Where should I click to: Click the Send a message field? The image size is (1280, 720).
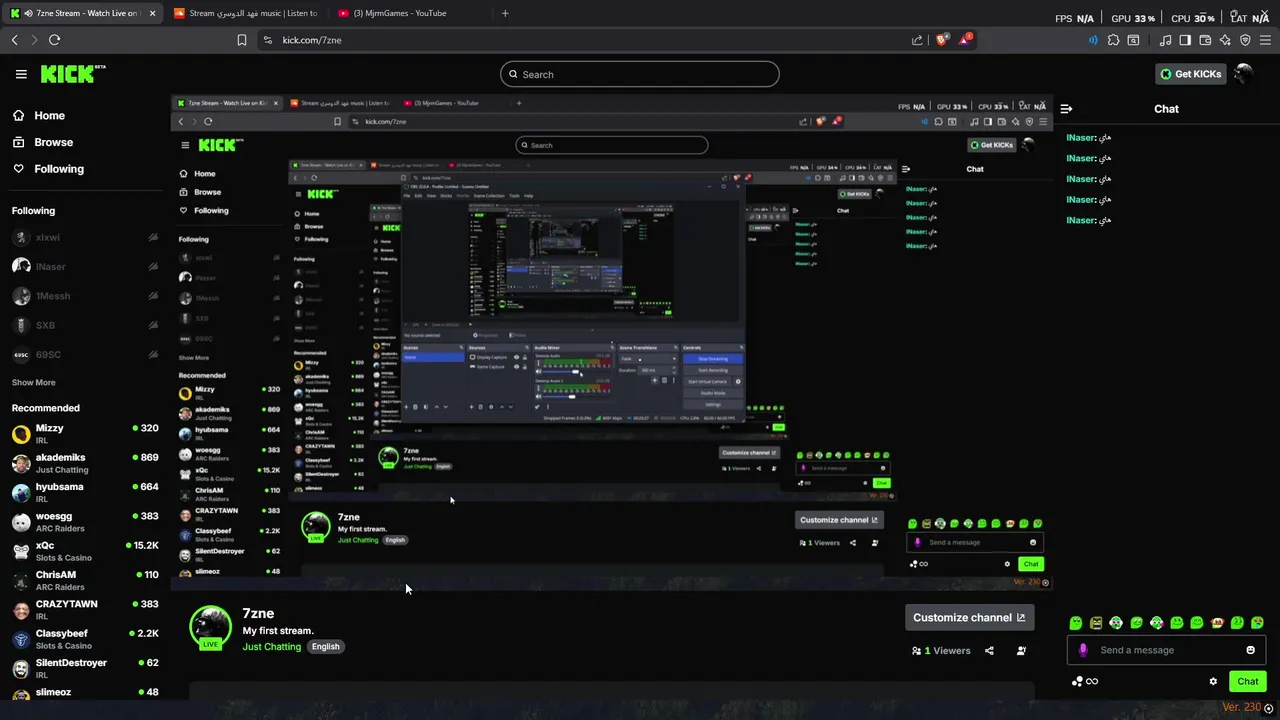pos(1165,650)
